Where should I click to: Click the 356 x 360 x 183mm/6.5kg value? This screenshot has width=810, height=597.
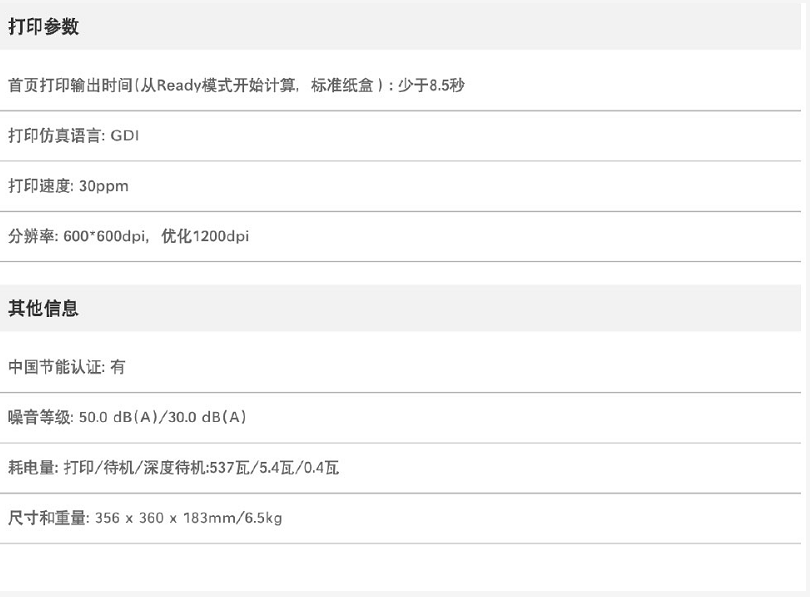click(188, 518)
